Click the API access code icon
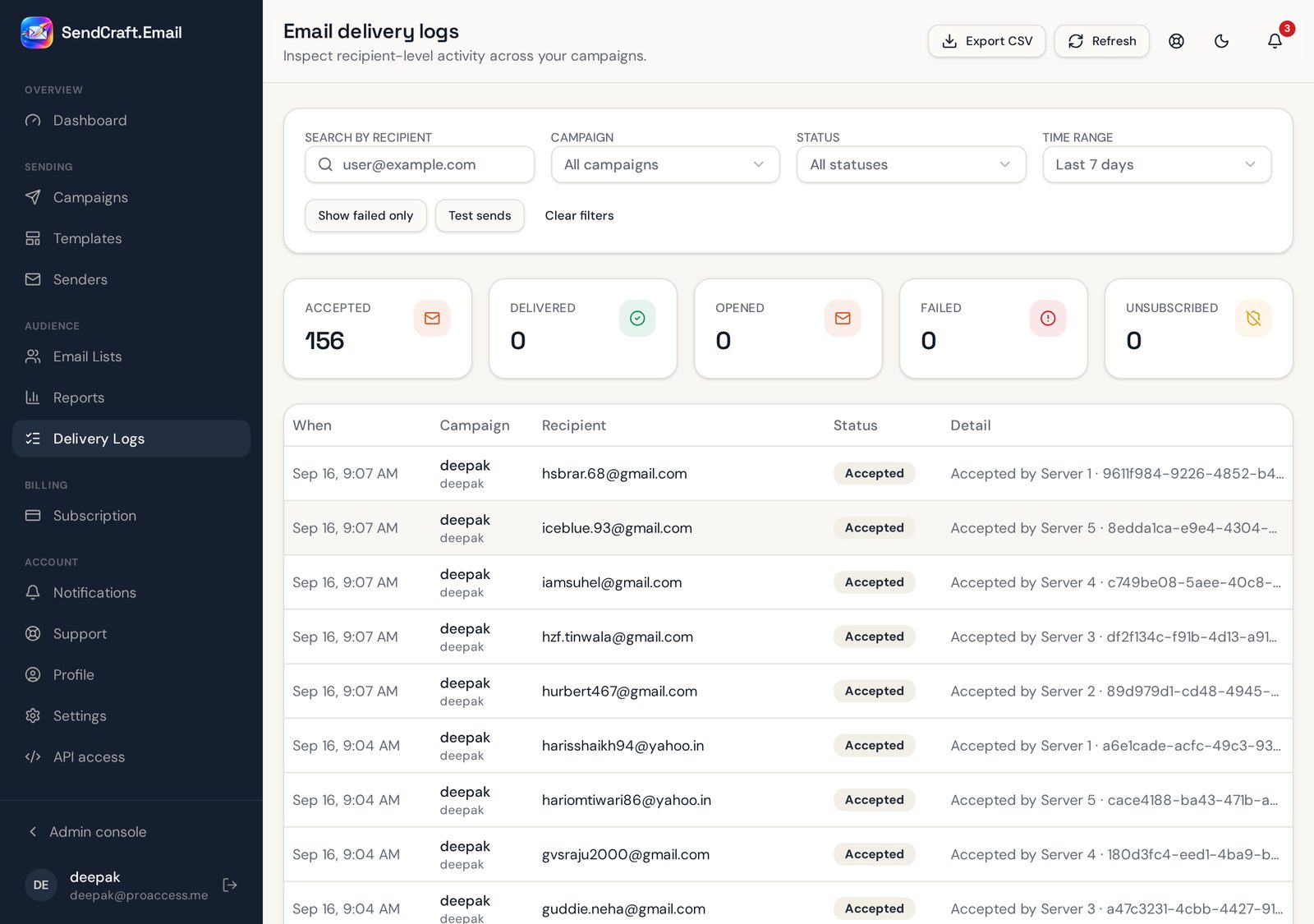The width and height of the screenshot is (1314, 924). [x=33, y=756]
